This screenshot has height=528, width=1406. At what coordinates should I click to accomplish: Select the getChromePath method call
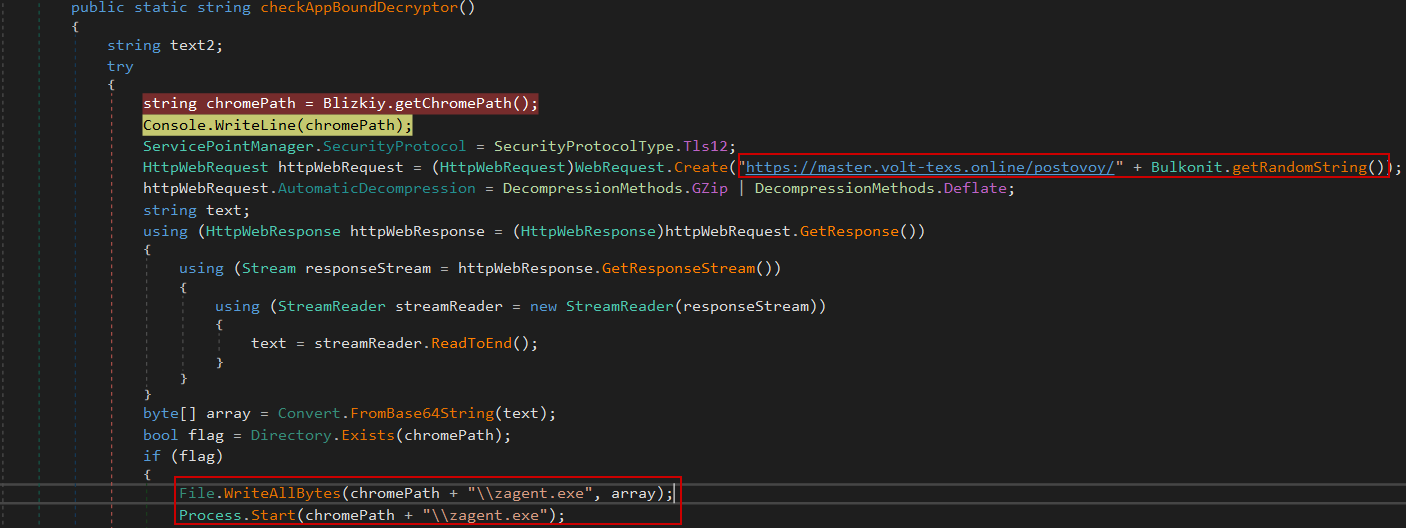451,103
